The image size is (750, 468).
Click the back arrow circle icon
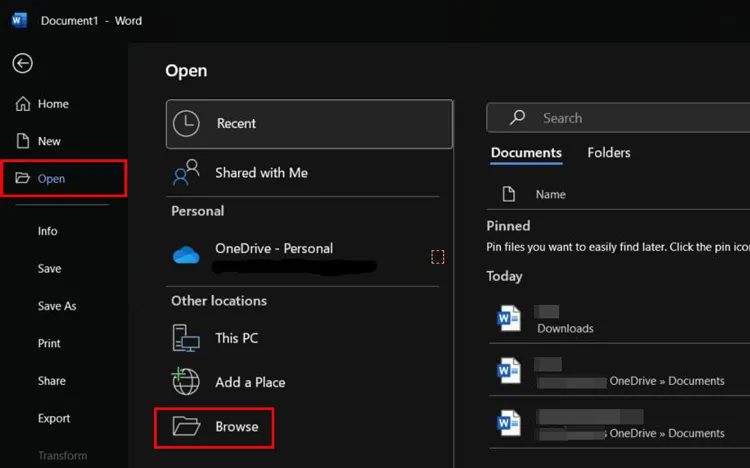[22, 63]
